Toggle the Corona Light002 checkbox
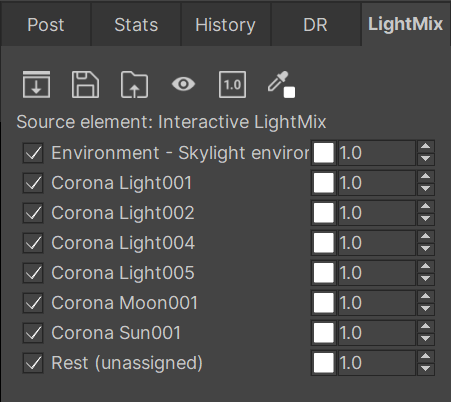451x402 pixels. click(x=33, y=213)
